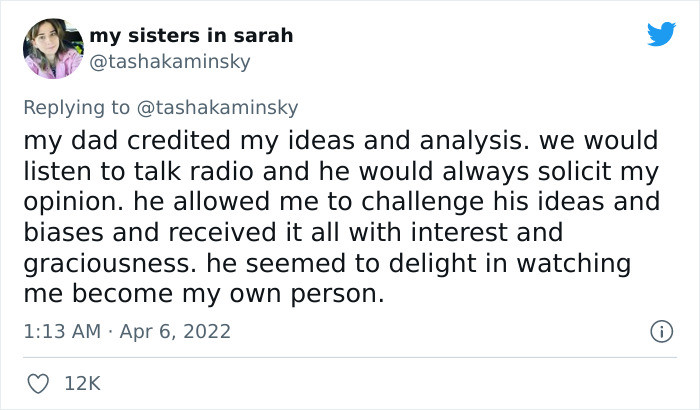Open the info circle icon

pyautogui.click(x=660, y=330)
